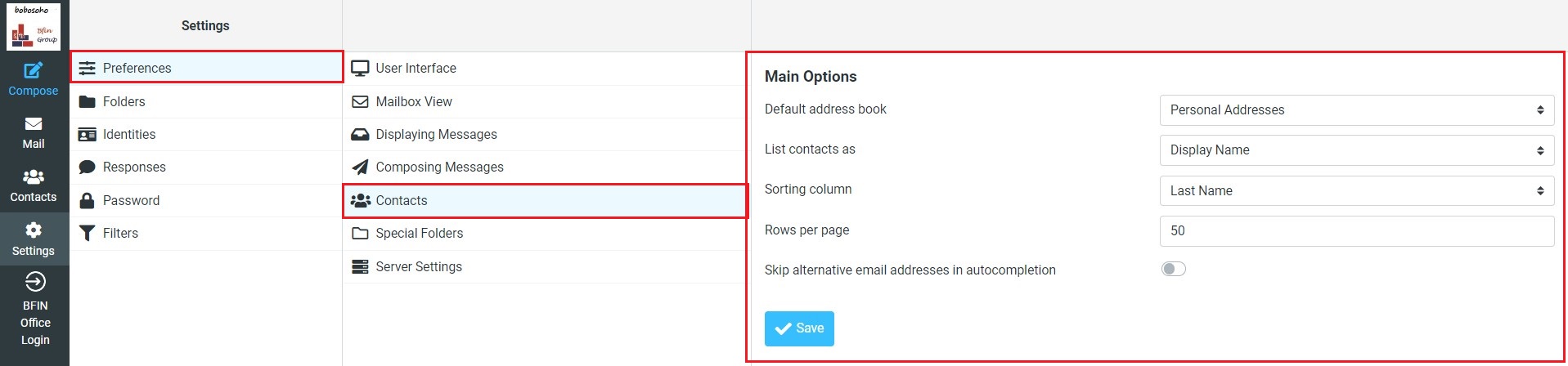
Task: Open Server Settings preferences
Action: point(419,266)
